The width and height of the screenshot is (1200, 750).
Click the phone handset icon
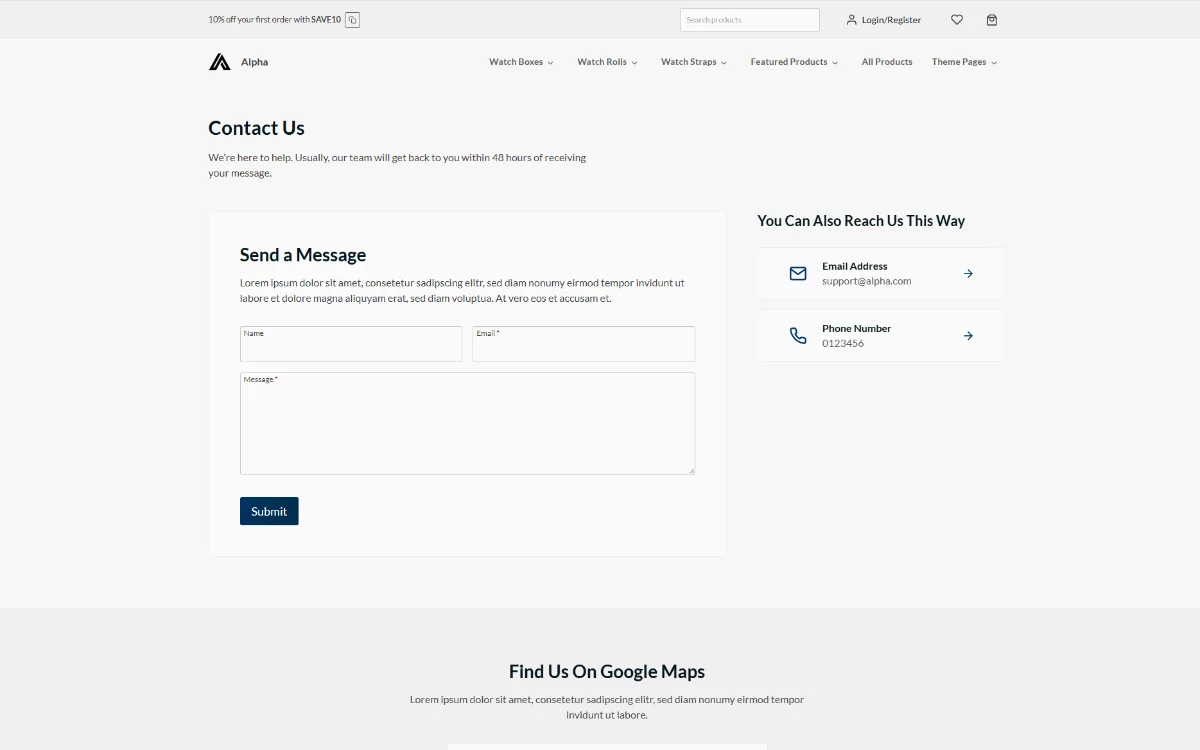coord(798,336)
